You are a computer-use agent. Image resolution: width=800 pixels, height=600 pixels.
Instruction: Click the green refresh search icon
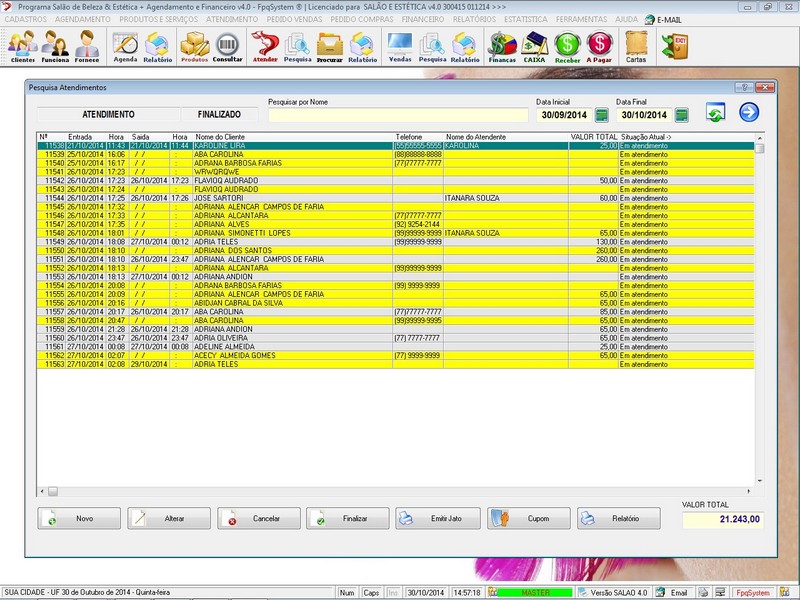coord(715,112)
